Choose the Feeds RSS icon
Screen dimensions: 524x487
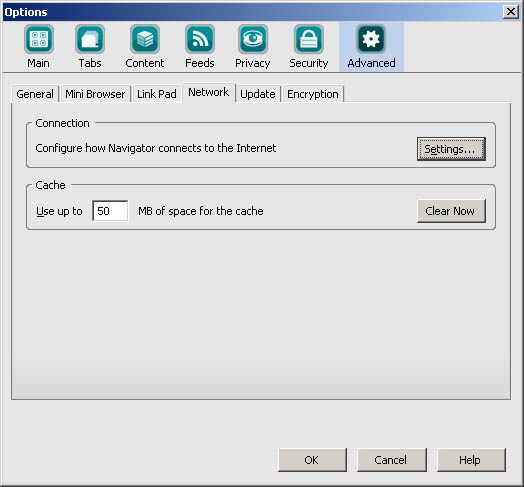pos(200,39)
